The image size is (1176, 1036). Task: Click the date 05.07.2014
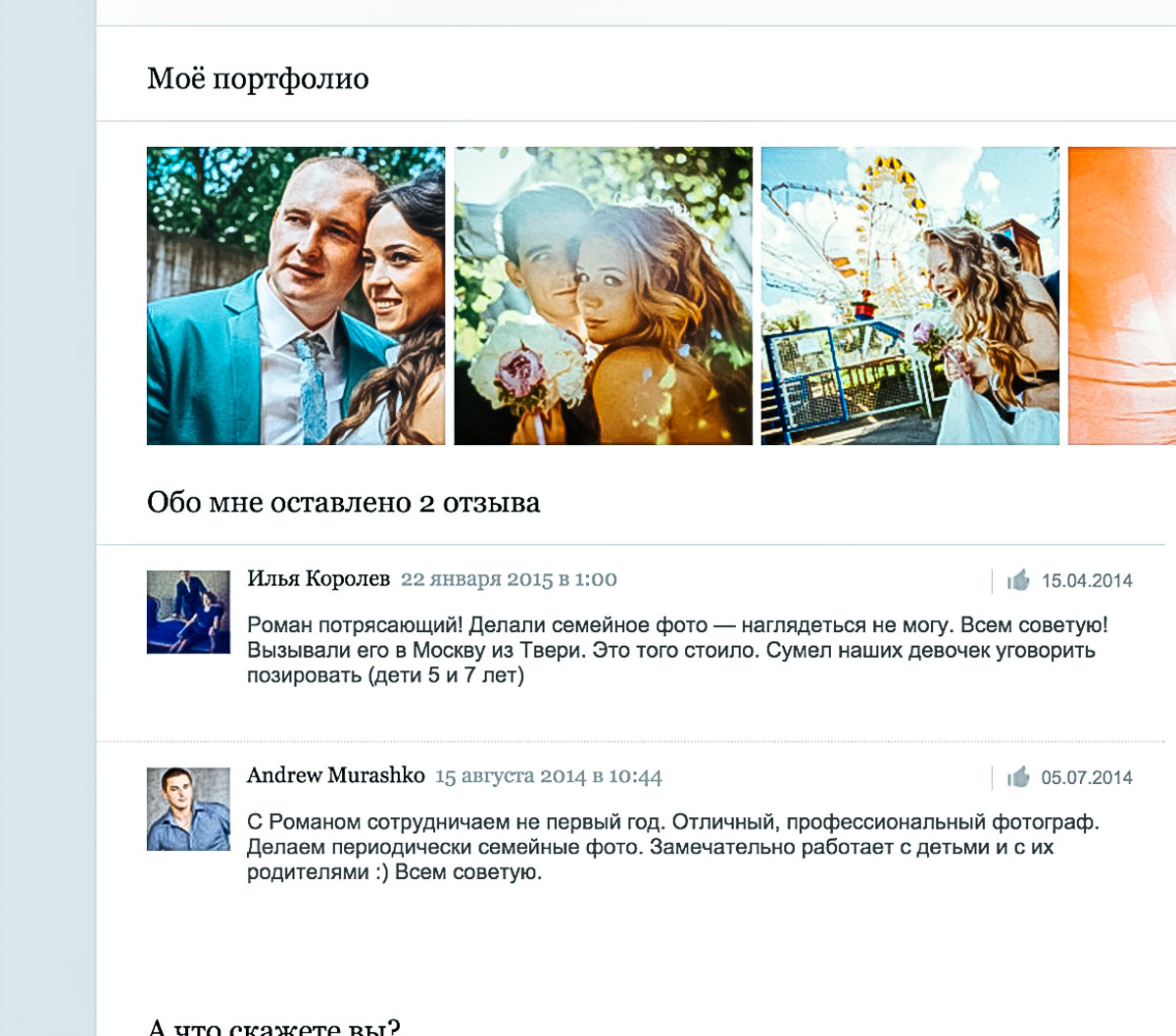coord(1086,778)
